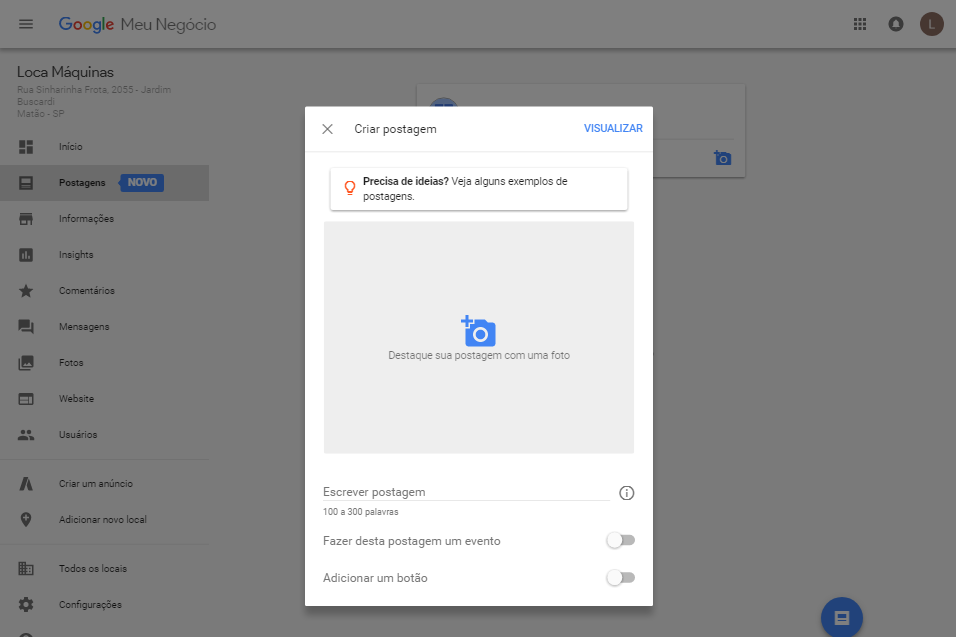Click the Comentários star icon
The image size is (956, 637).
(26, 291)
